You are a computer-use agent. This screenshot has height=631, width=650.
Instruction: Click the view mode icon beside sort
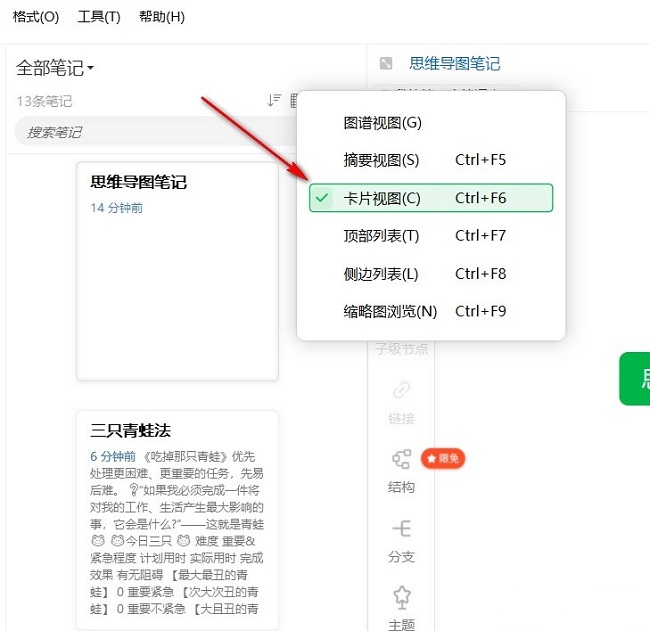click(294, 100)
